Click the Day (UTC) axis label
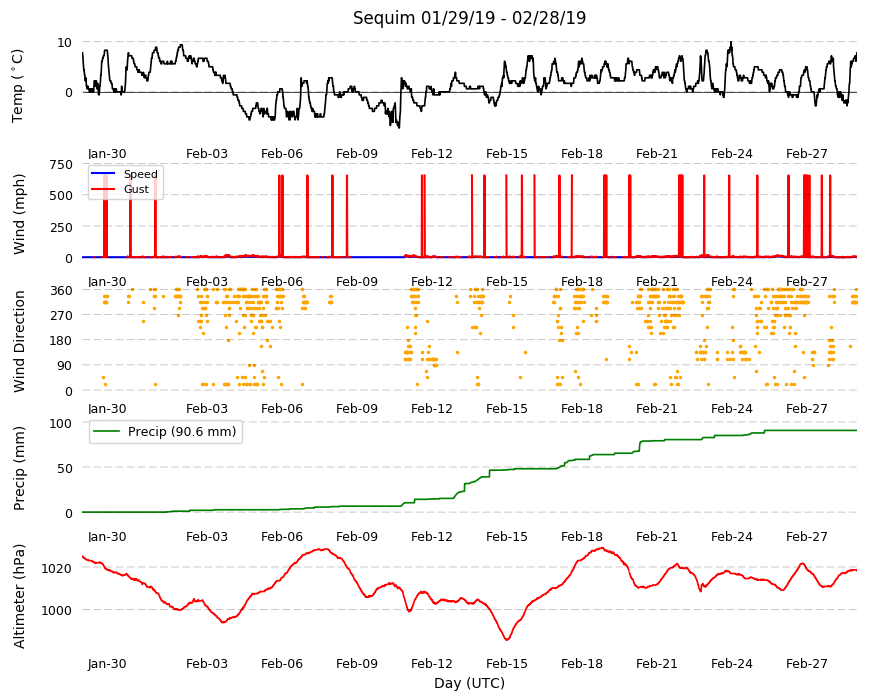Screen dimensions: 870x700 [x=469, y=683]
